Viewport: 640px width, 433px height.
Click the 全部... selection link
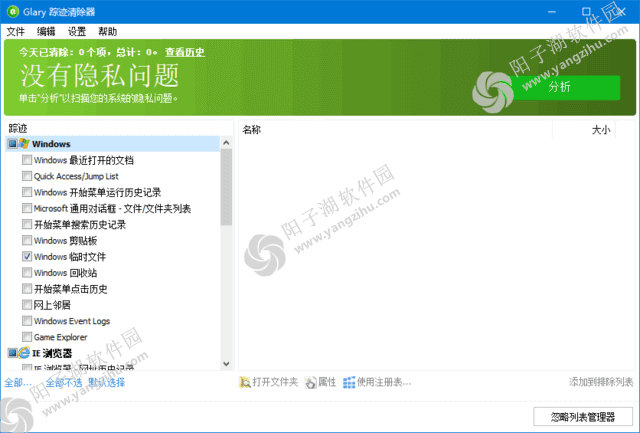point(18,383)
